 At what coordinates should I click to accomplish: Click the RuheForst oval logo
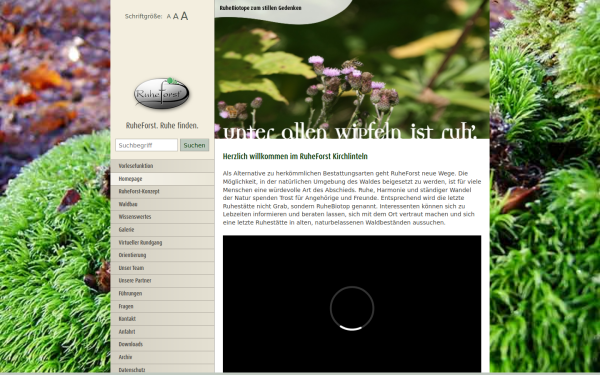[161, 93]
